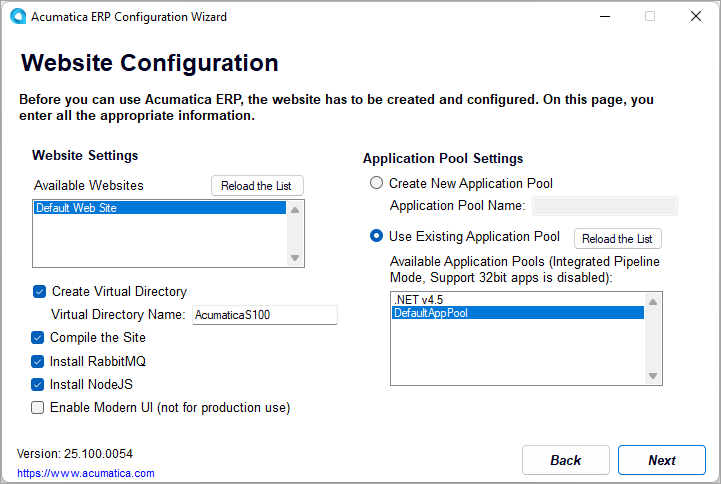Toggle the Create Virtual Directory checkbox
This screenshot has height=484, width=721.
[x=39, y=292]
